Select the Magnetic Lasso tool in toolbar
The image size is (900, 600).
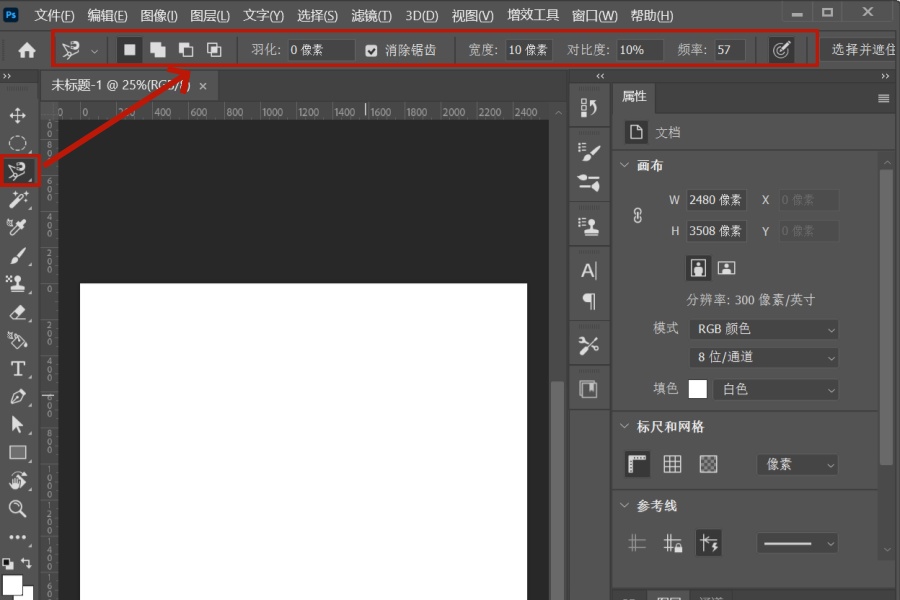coord(17,171)
